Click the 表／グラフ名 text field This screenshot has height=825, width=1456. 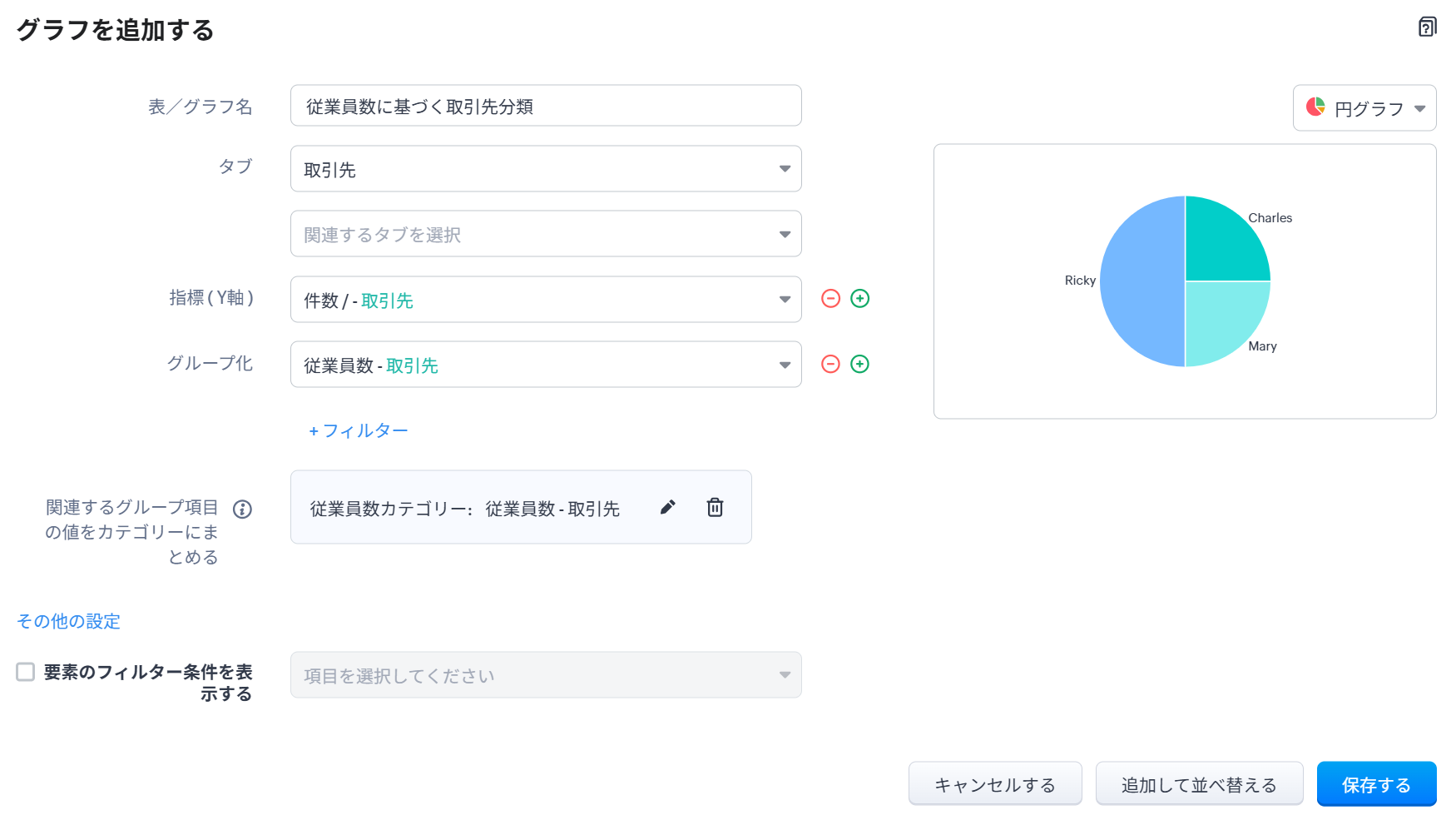coord(545,106)
